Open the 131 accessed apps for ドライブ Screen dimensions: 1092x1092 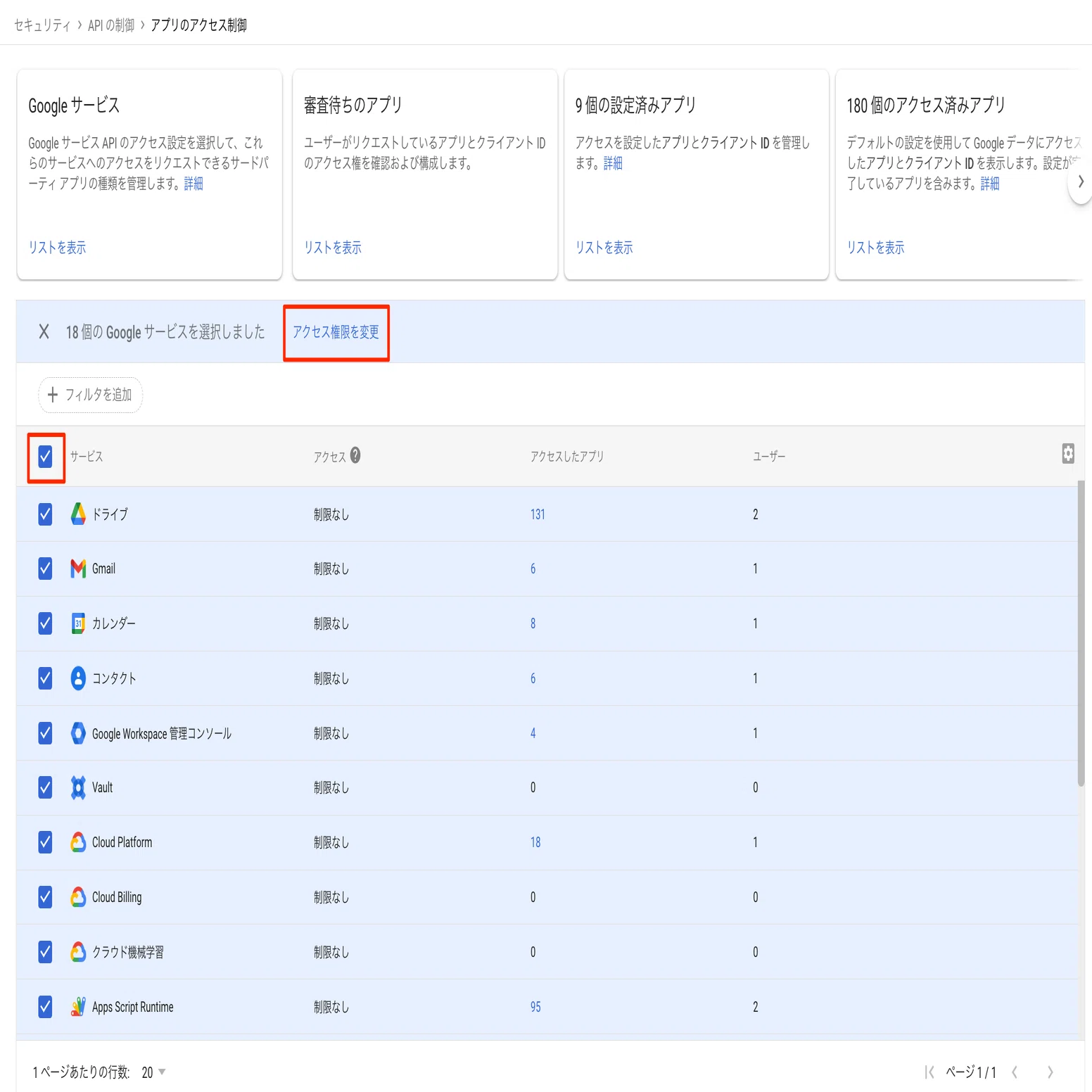[x=538, y=514]
